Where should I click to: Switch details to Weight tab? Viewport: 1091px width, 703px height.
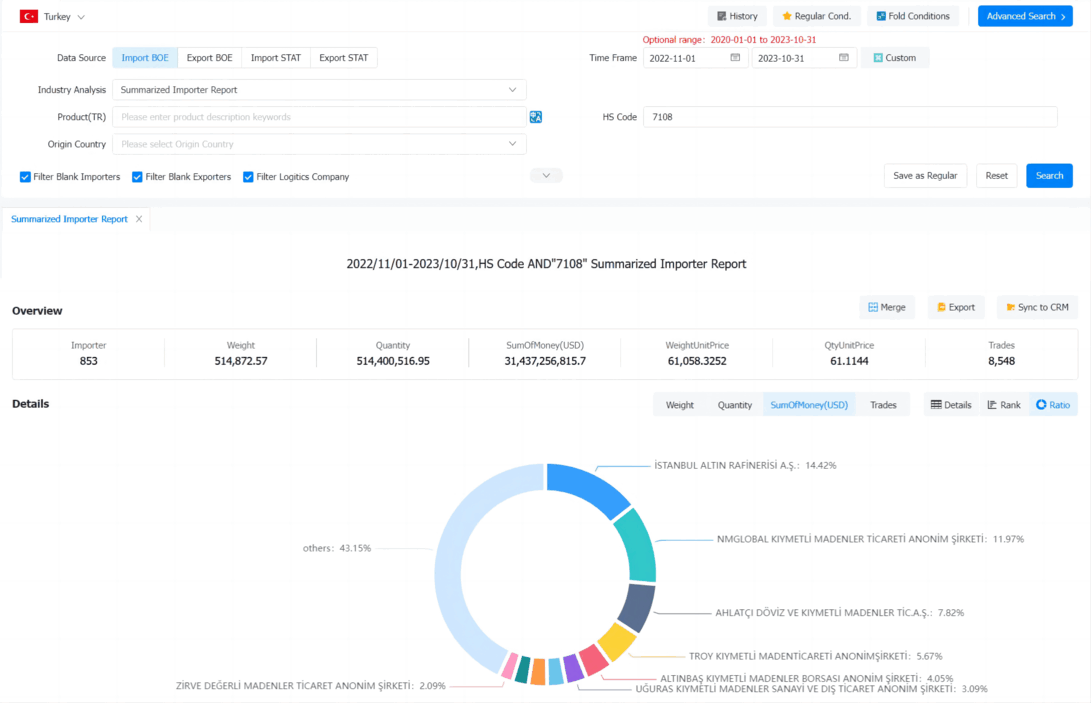point(680,404)
